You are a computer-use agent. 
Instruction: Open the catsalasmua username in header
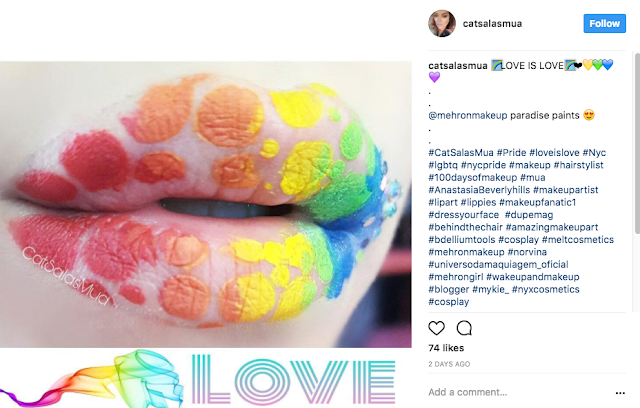coord(492,24)
